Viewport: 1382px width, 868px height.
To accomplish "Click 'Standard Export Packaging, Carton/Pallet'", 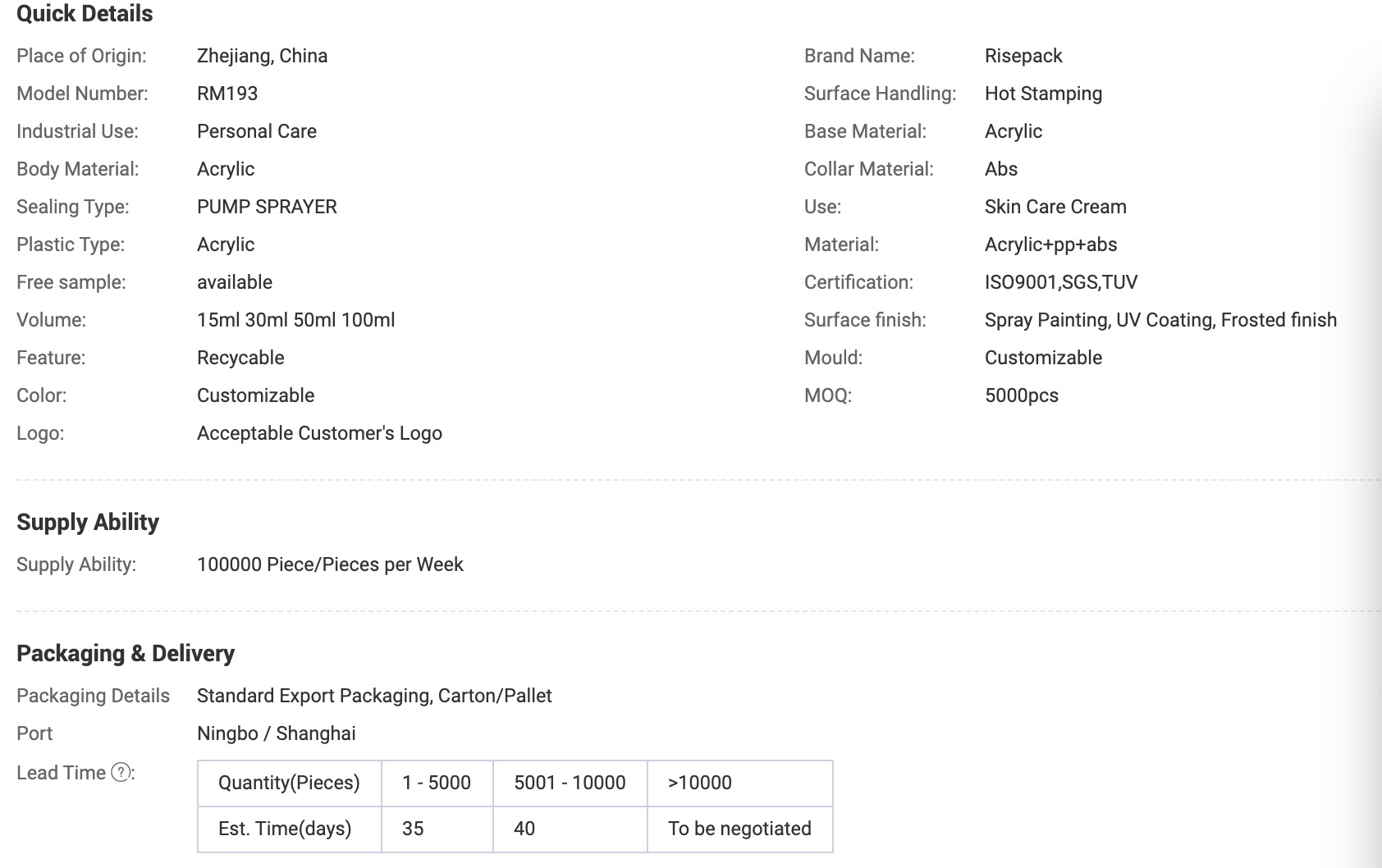I will [x=374, y=696].
